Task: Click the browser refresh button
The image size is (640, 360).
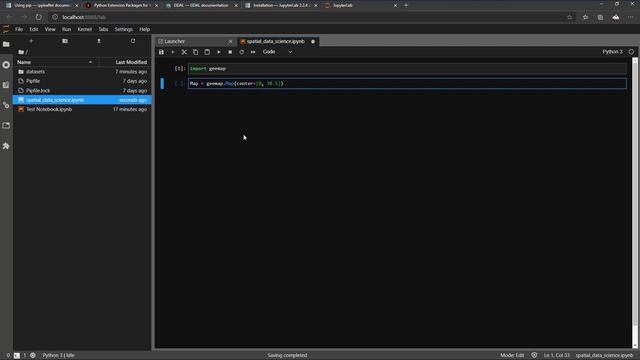Action: click(38, 17)
